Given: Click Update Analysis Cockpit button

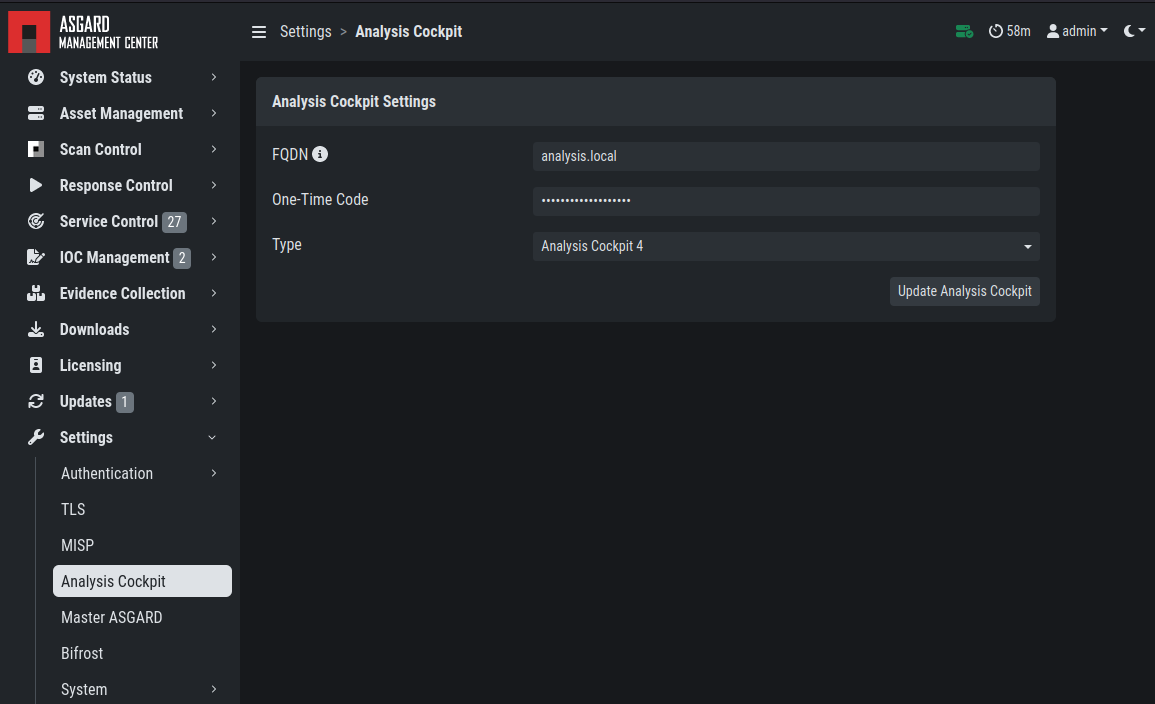Looking at the screenshot, I should (x=964, y=292).
